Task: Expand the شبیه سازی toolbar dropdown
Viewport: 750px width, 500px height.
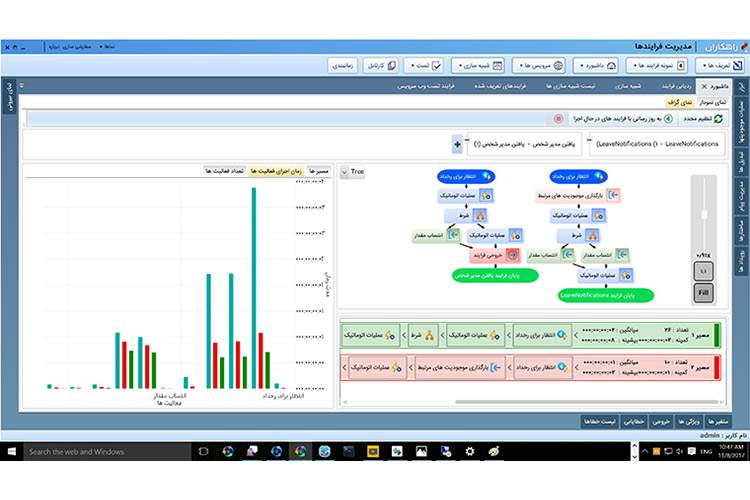Action: pos(479,66)
